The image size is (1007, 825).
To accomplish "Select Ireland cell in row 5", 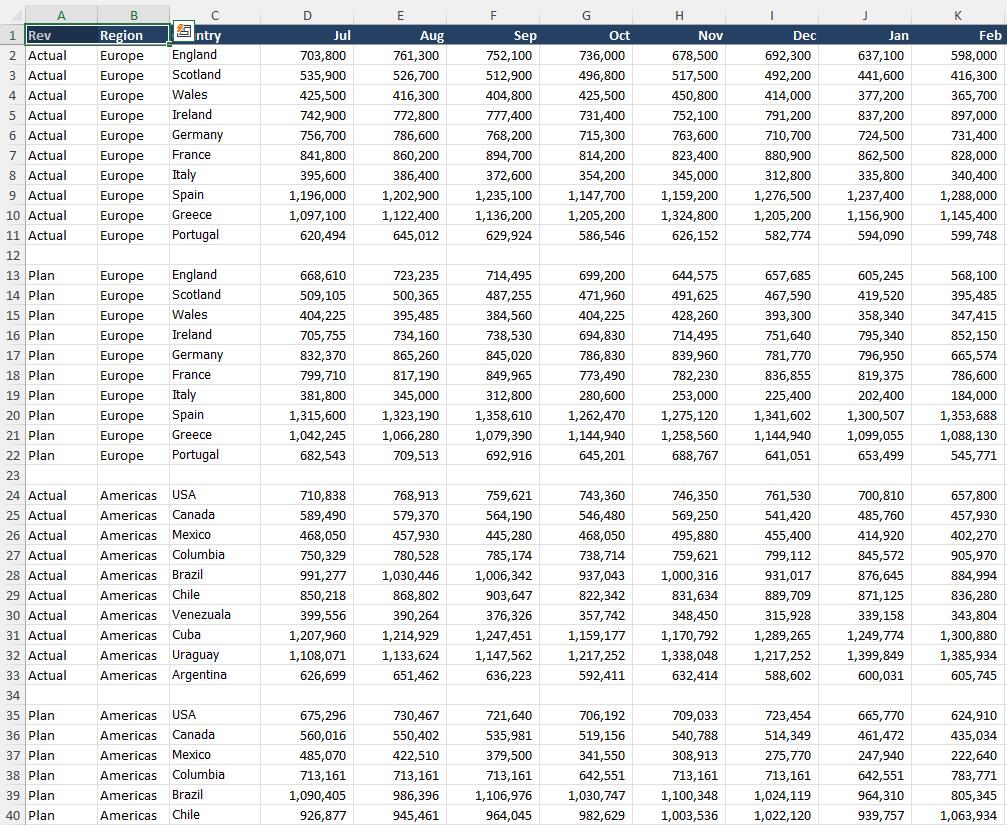I will [215, 116].
